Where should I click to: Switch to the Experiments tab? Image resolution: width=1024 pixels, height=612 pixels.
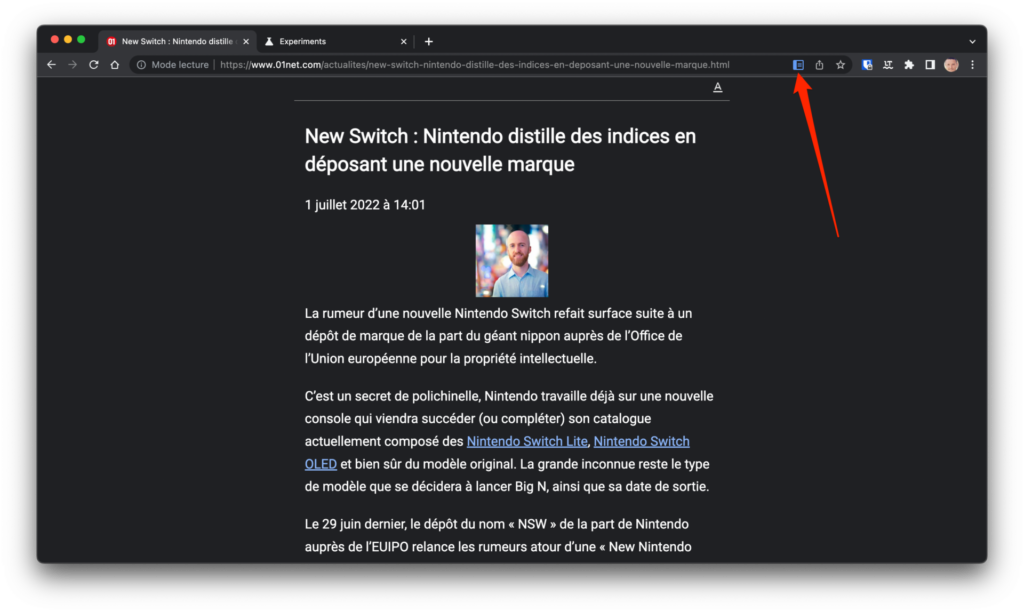coord(334,41)
